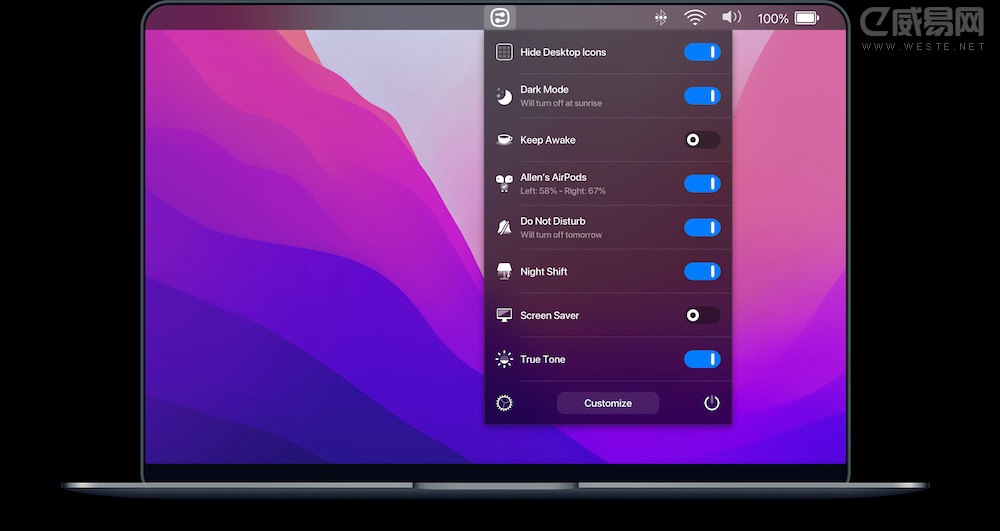Disable the Night Shift switch

point(702,272)
